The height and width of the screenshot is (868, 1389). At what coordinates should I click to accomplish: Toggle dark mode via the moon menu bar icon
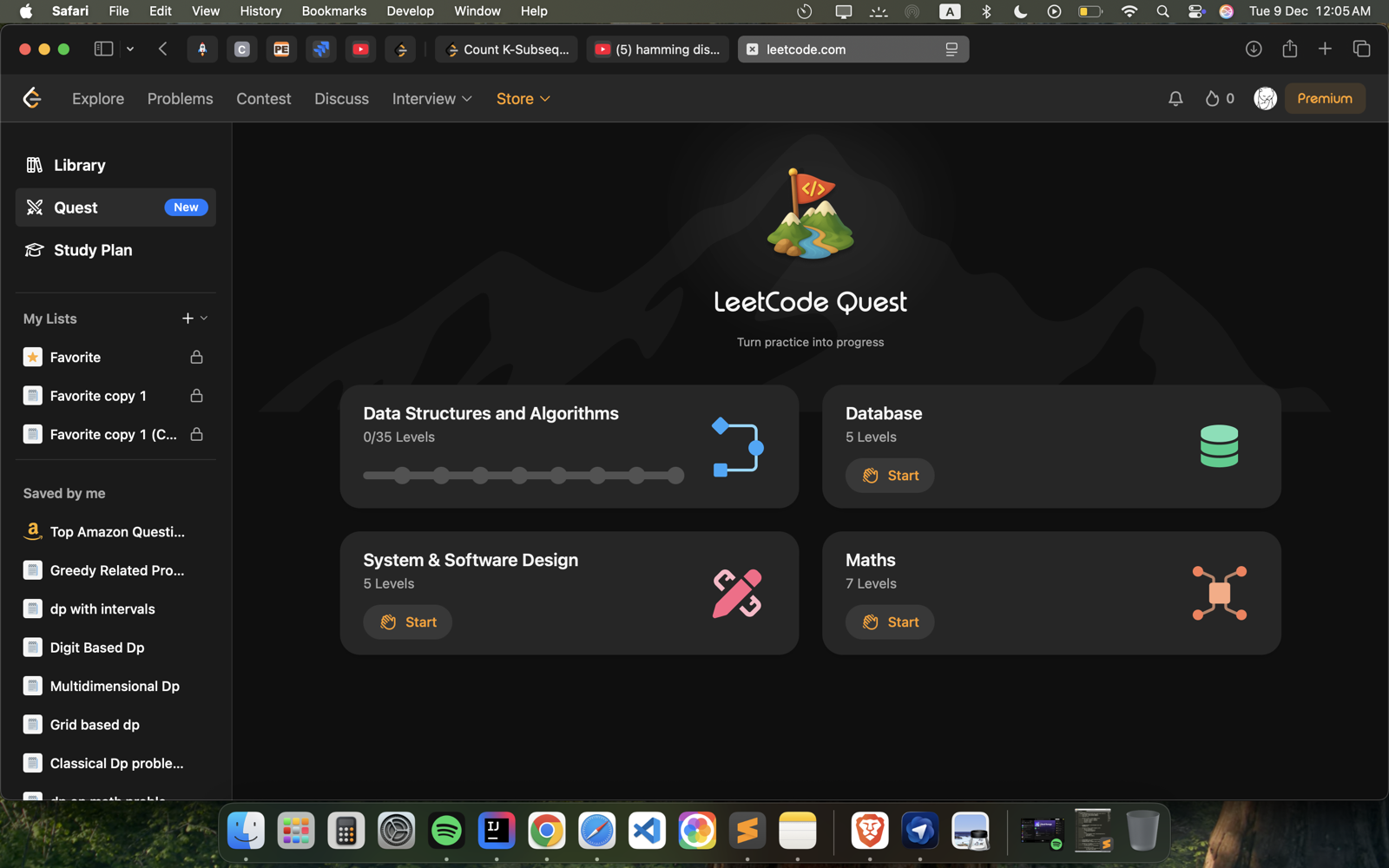coord(1020,11)
